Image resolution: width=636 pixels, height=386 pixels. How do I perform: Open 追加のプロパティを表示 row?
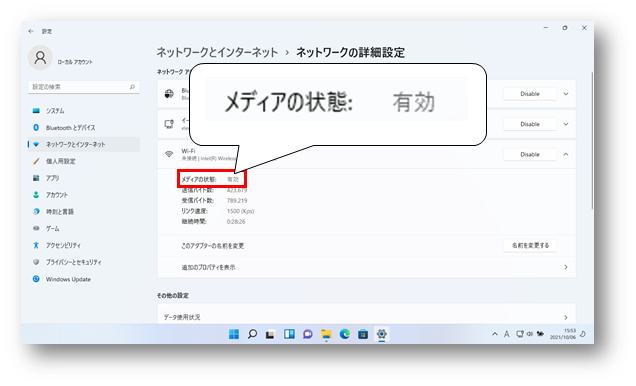(x=366, y=267)
